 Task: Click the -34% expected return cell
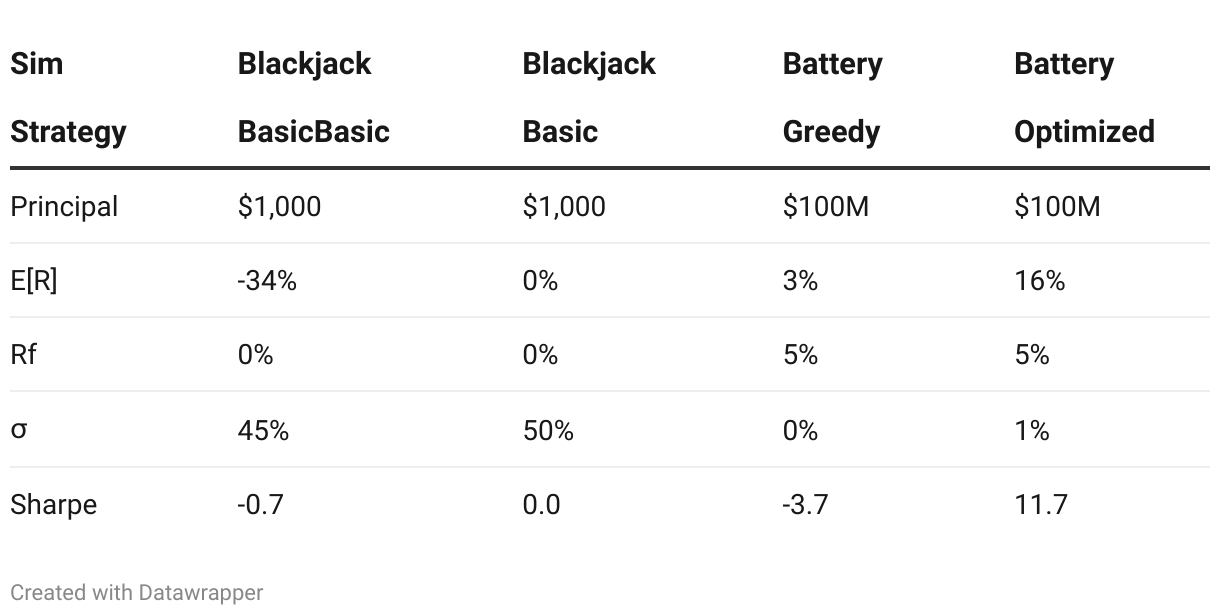tap(267, 281)
